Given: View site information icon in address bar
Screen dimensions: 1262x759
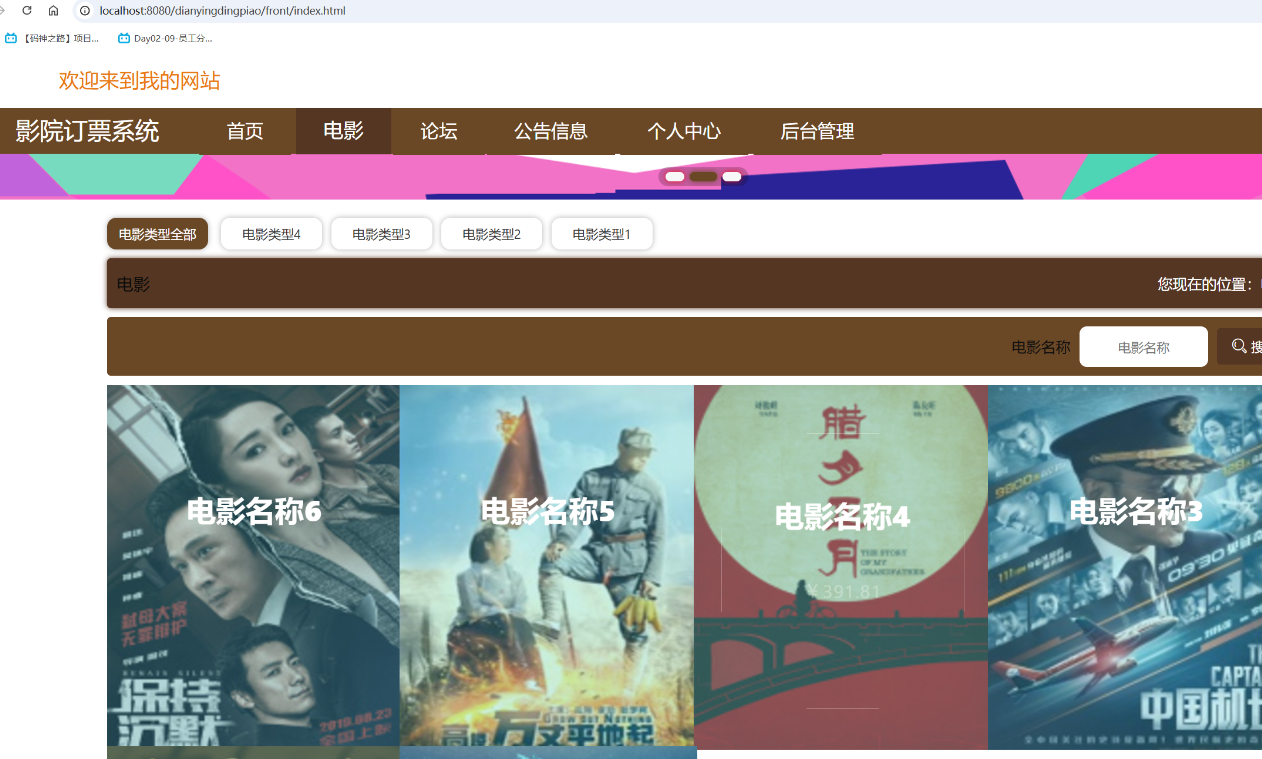Looking at the screenshot, I should click(x=85, y=10).
